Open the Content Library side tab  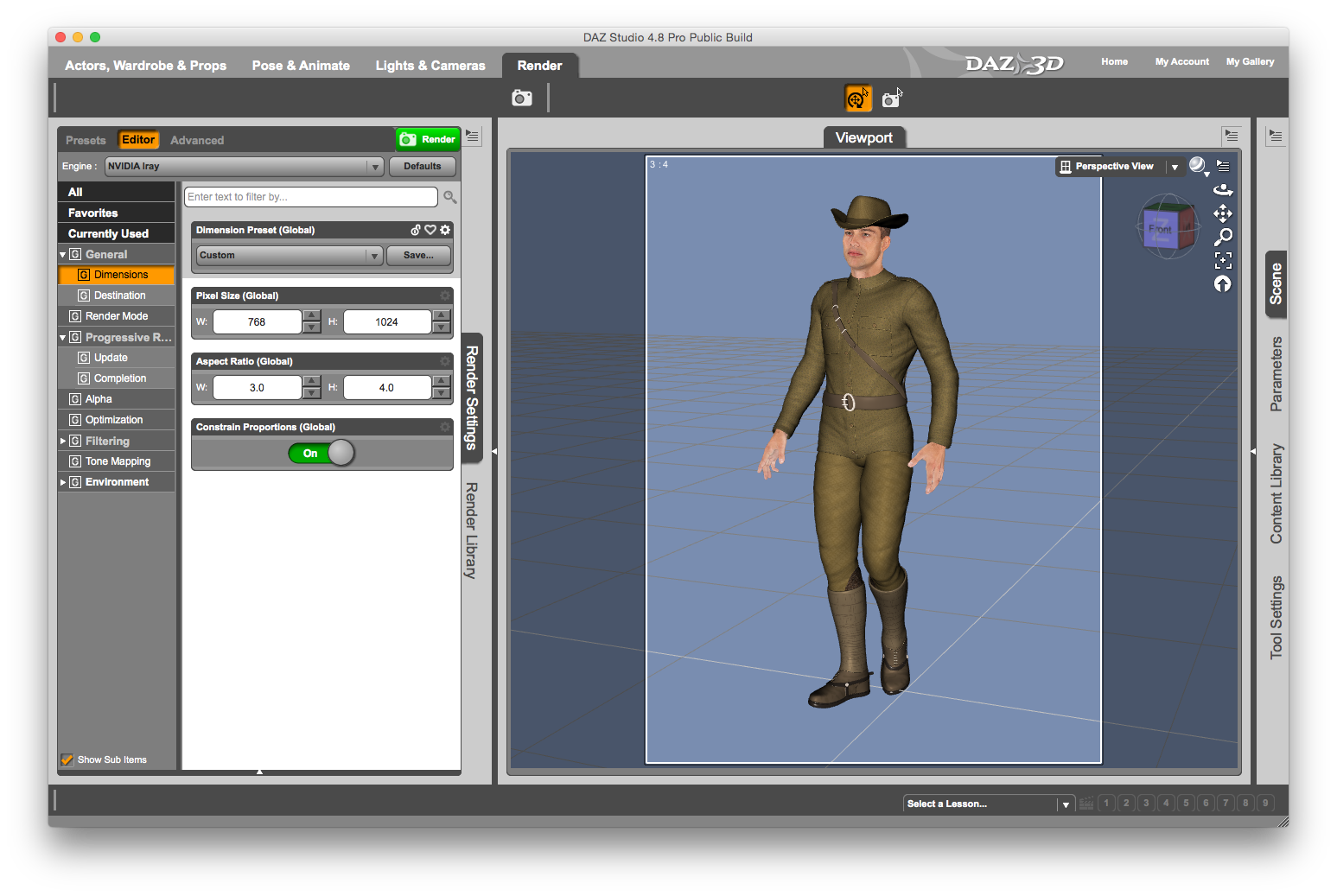1277,493
